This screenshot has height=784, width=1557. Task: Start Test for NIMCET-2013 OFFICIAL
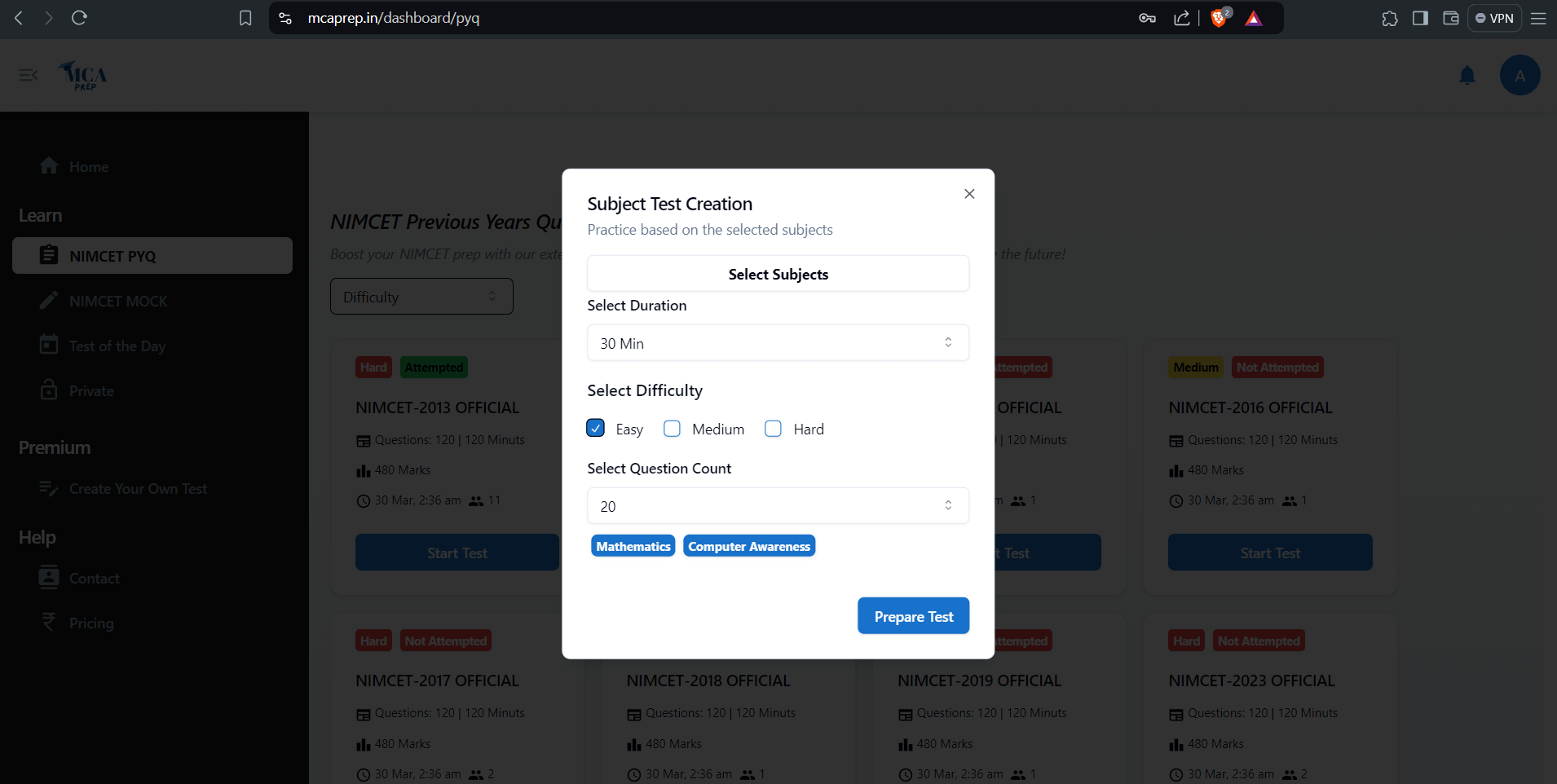(x=457, y=553)
